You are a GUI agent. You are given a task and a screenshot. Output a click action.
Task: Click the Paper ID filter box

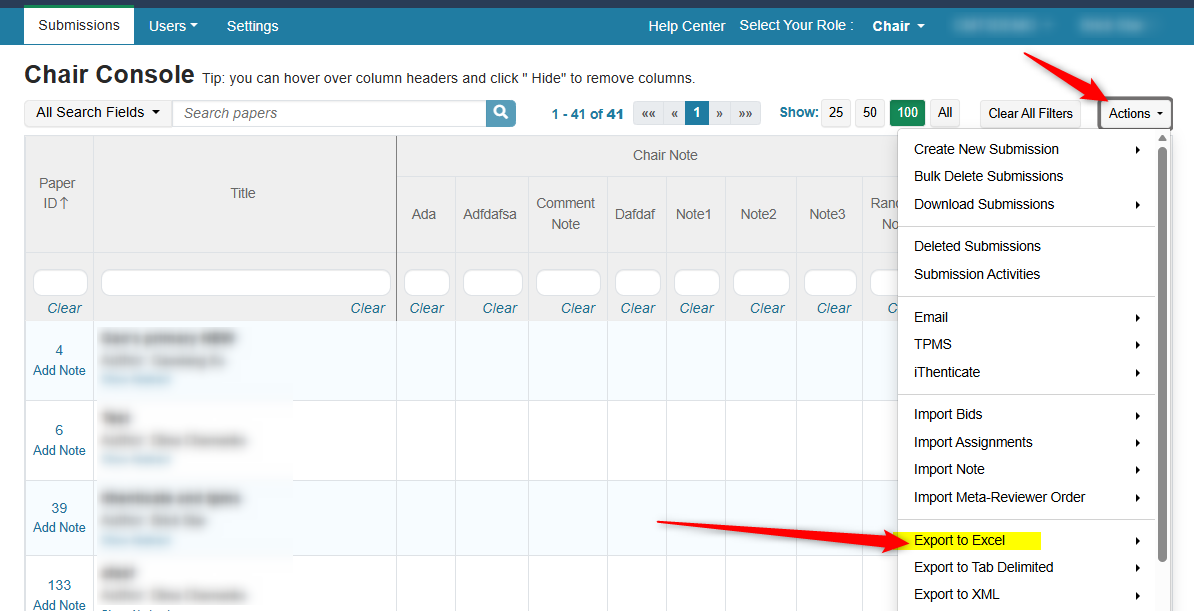click(x=60, y=283)
